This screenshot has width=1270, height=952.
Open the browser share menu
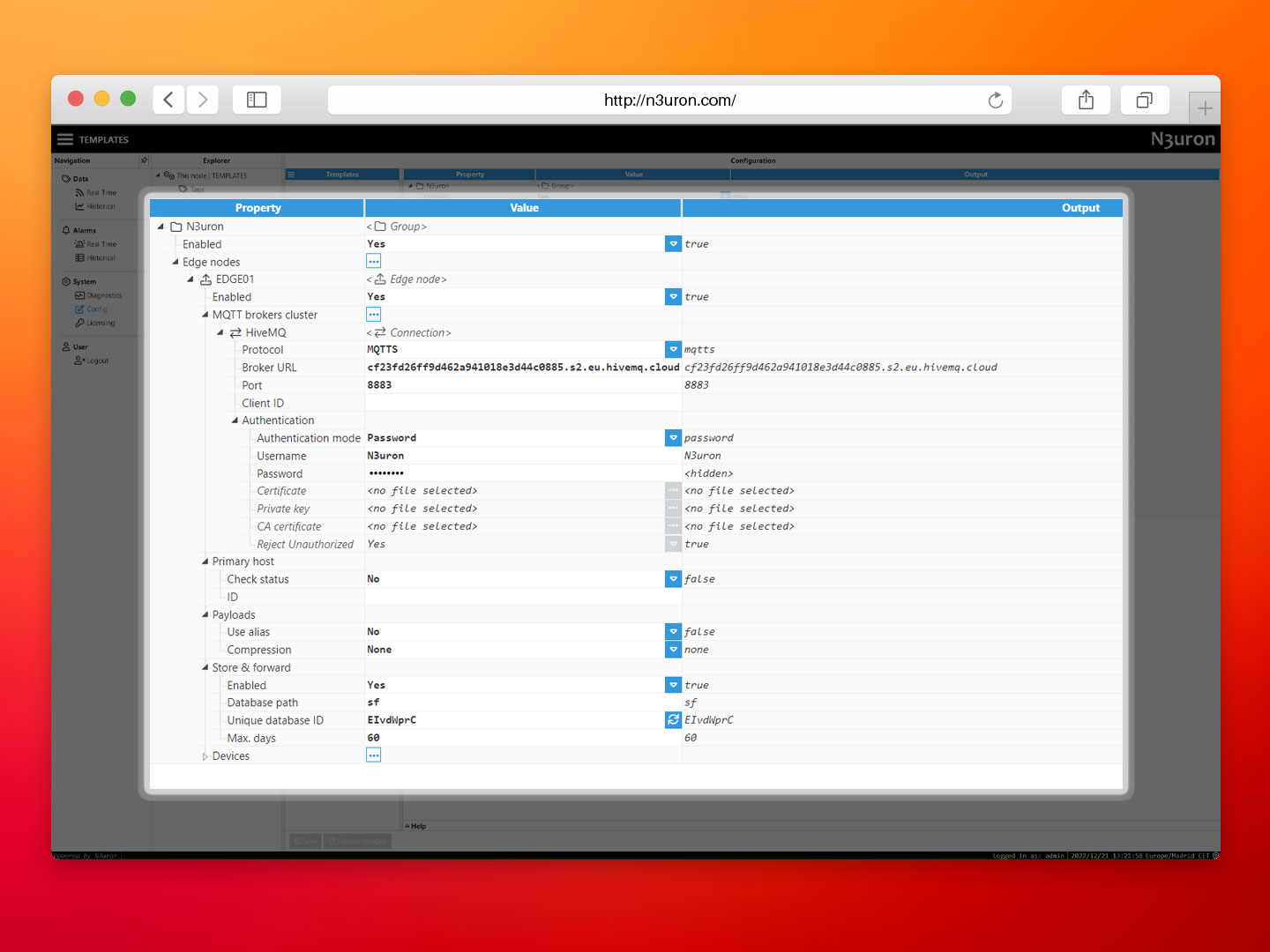click(1086, 100)
